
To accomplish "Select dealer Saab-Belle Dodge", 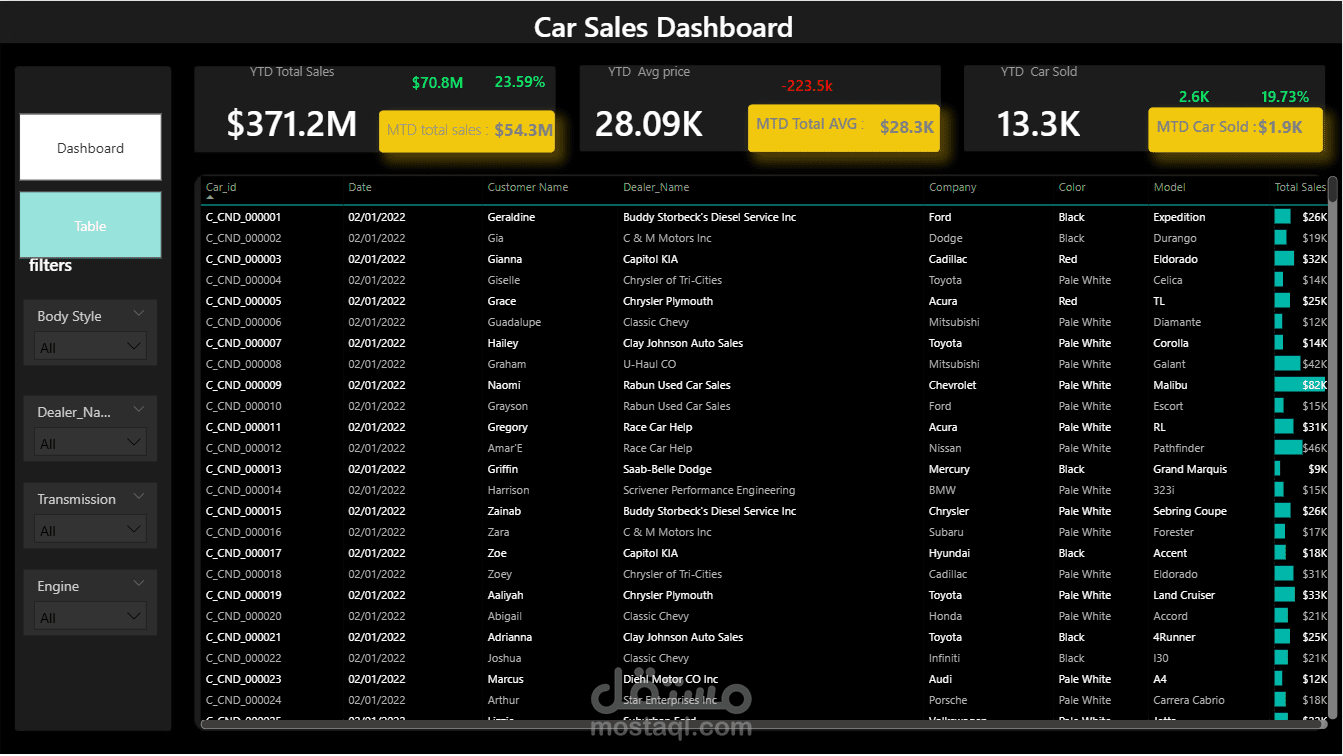I will (x=667, y=469).
